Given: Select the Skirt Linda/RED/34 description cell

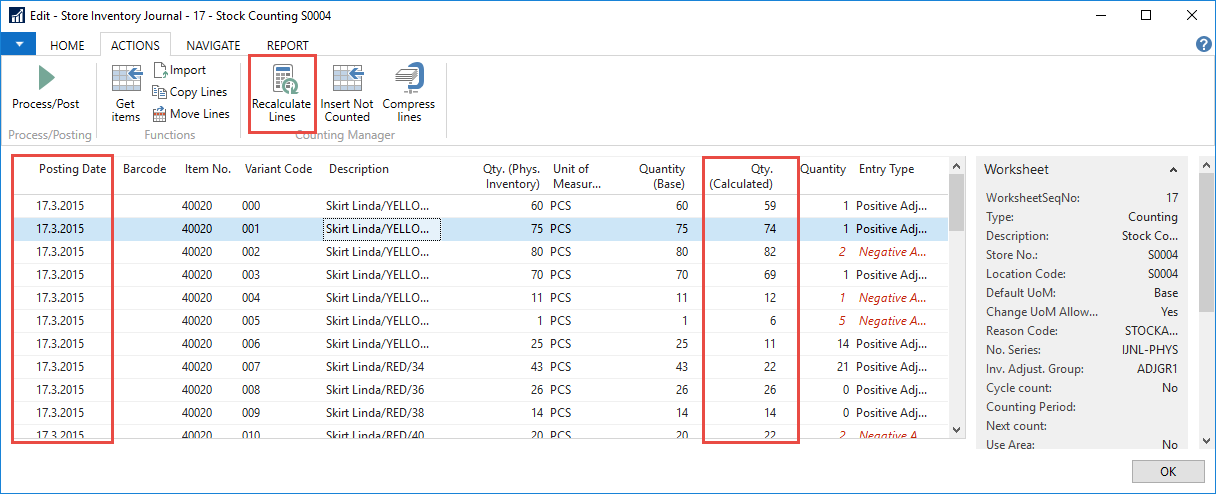Looking at the screenshot, I should pos(377,367).
